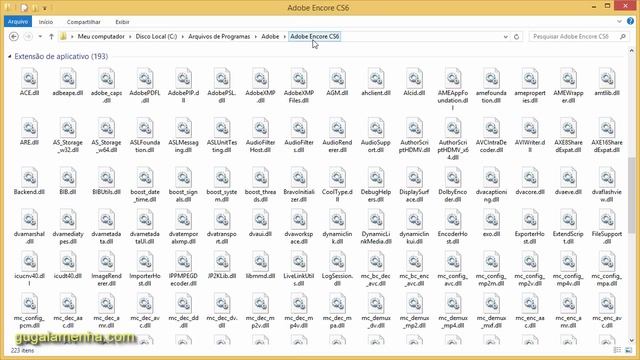Go up one folder level
The height and width of the screenshot is (360, 640).
[x=51, y=37]
